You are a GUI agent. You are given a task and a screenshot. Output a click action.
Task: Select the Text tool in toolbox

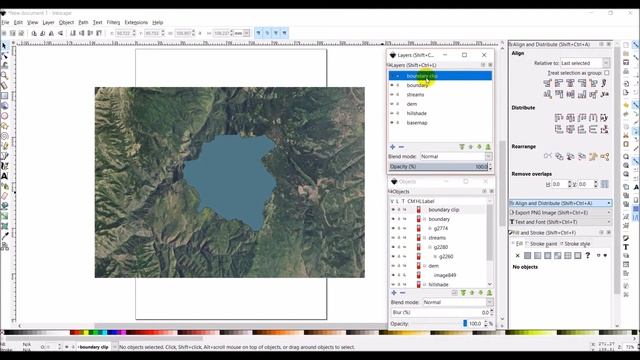click(4, 176)
